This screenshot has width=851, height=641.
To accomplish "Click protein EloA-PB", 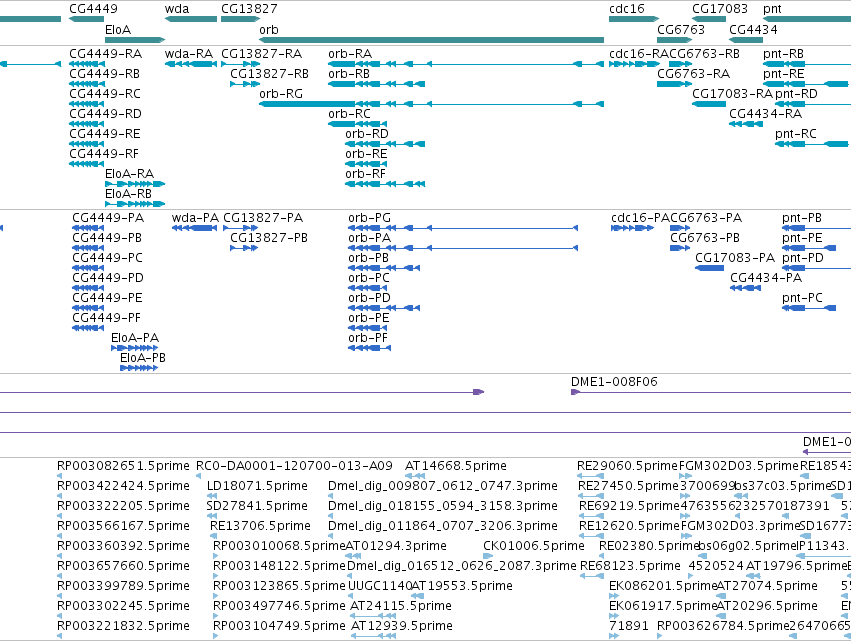I will click(x=143, y=358).
